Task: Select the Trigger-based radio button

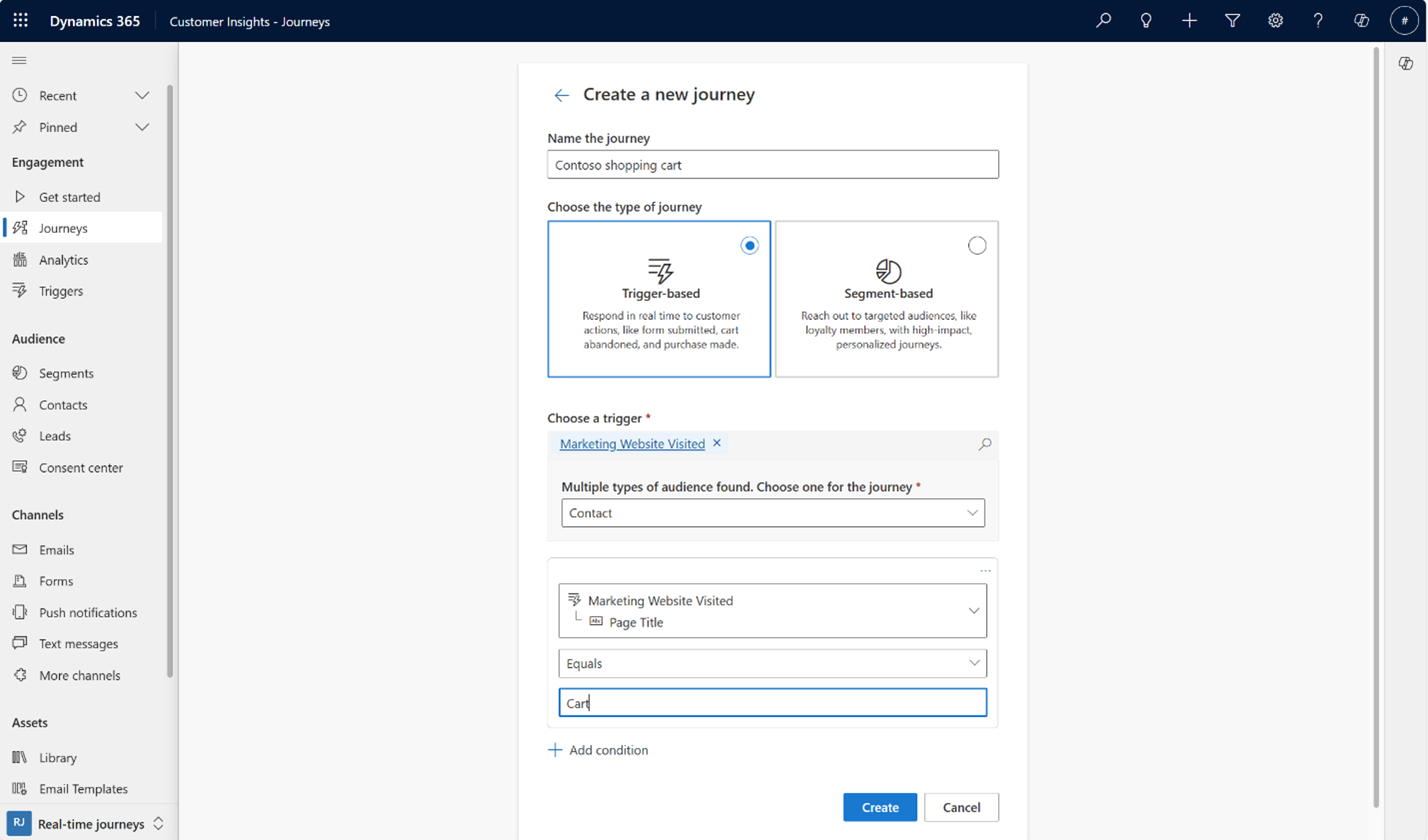Action: (749, 245)
